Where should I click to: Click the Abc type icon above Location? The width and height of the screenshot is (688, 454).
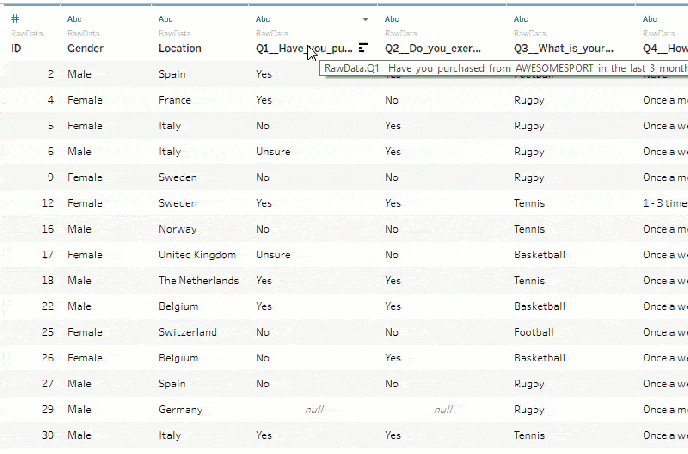click(x=165, y=19)
